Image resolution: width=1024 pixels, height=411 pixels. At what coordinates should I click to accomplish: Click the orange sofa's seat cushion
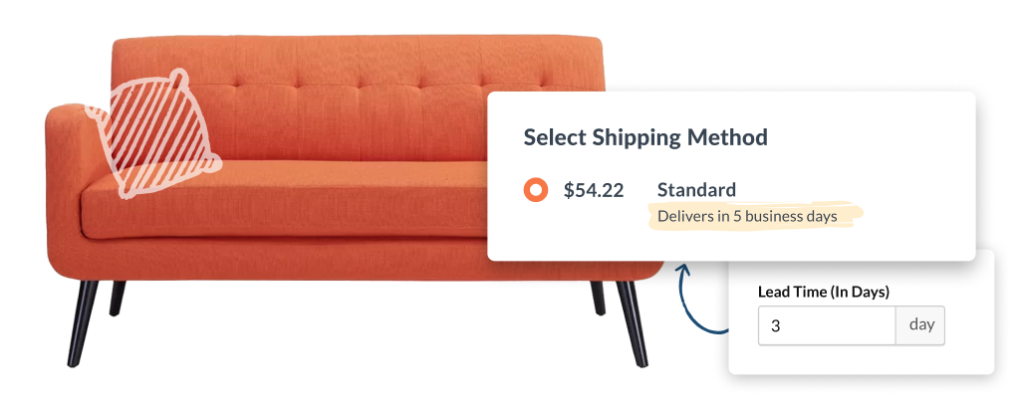coord(287,199)
